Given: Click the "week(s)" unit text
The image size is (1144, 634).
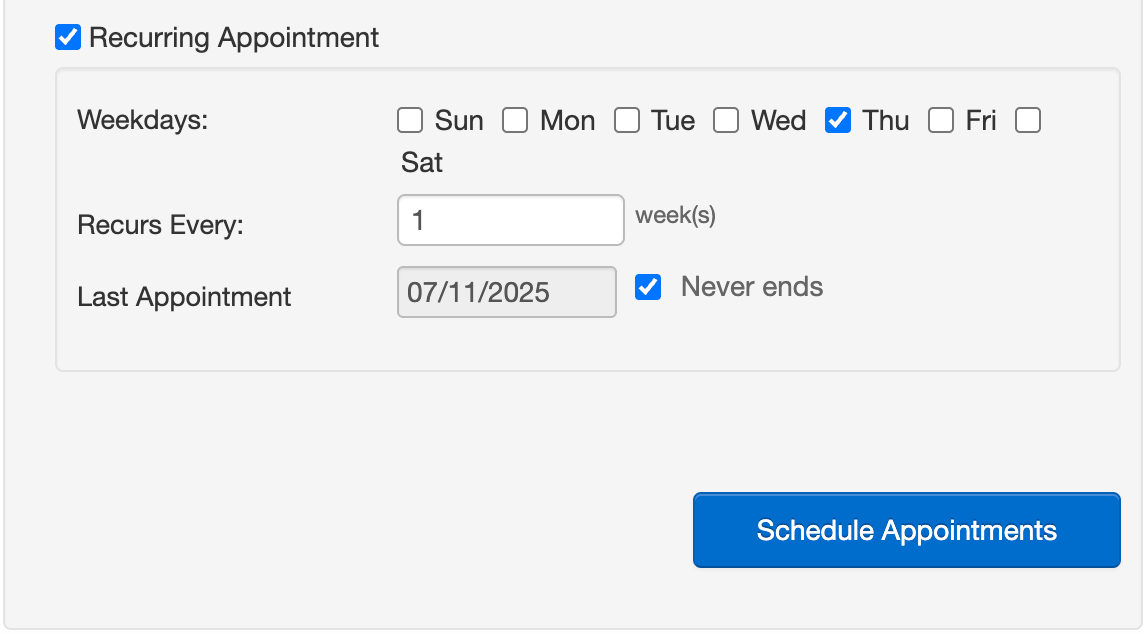Looking at the screenshot, I should (676, 215).
